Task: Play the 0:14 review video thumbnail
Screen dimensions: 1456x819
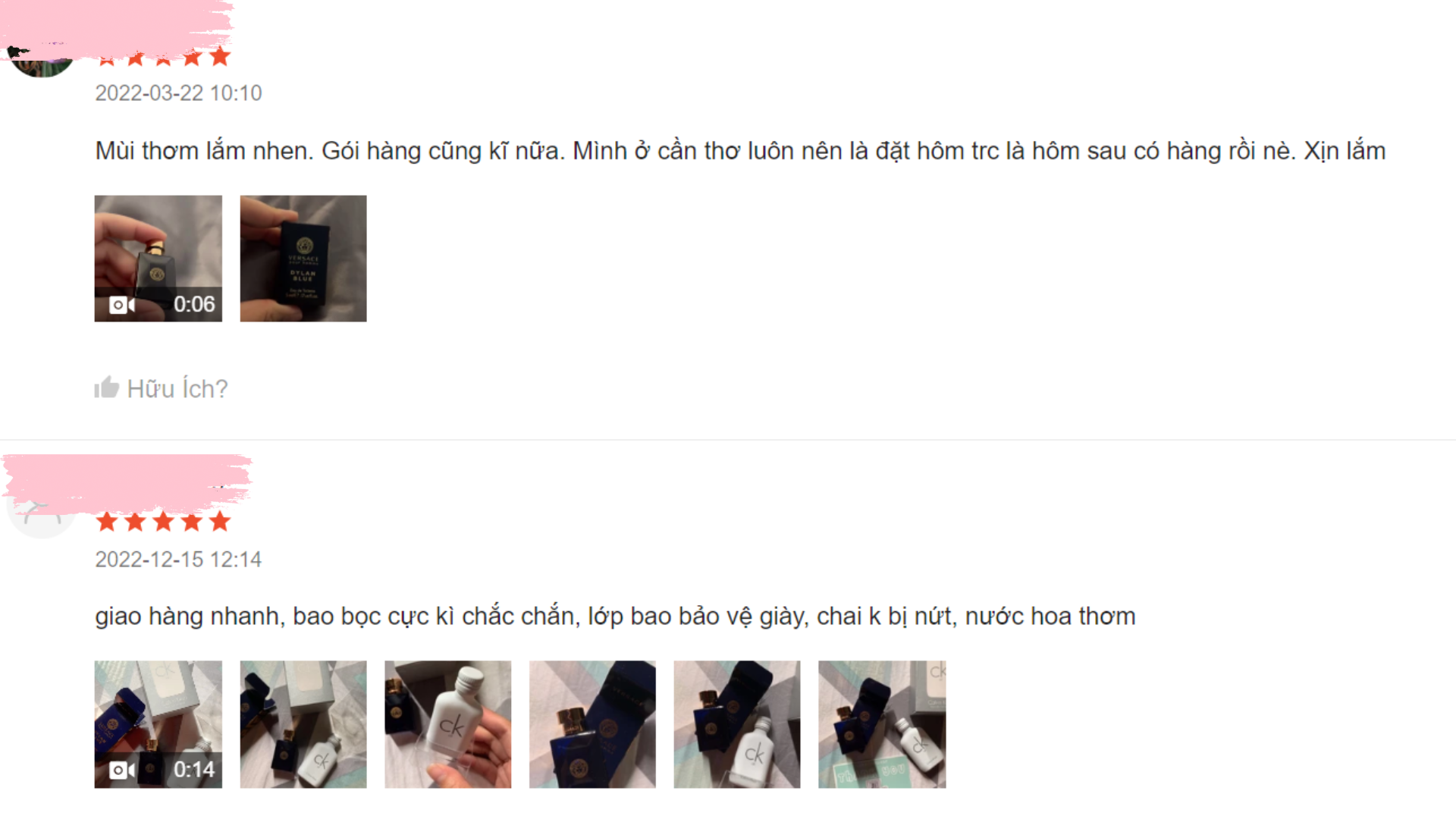Action: 158,724
